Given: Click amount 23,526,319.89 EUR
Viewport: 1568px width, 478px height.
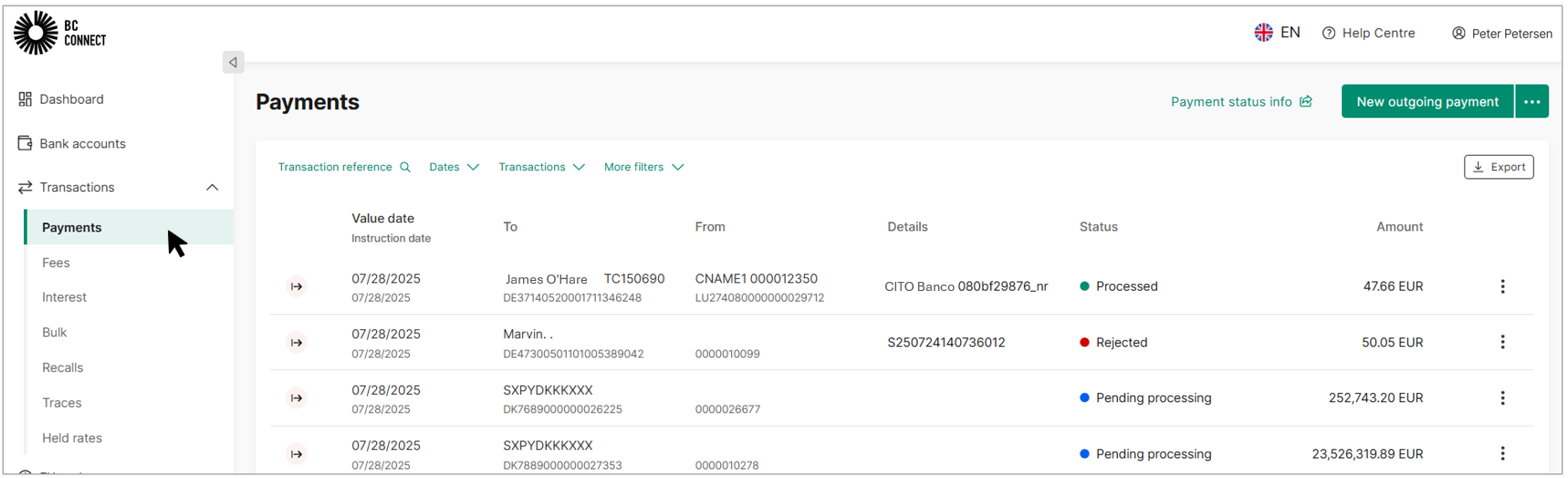Looking at the screenshot, I should pyautogui.click(x=1367, y=453).
